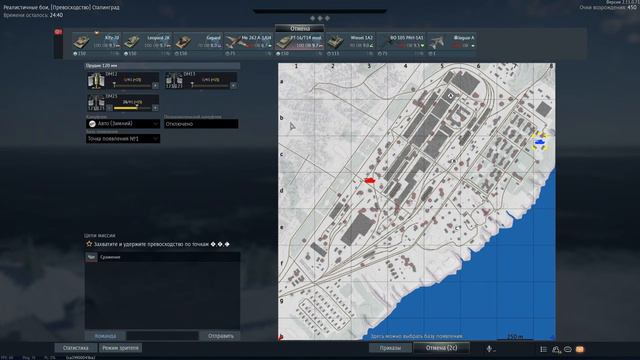Open the contacts/friends icon in bottom bar
Screen dimensions: 640x360
pos(556,349)
